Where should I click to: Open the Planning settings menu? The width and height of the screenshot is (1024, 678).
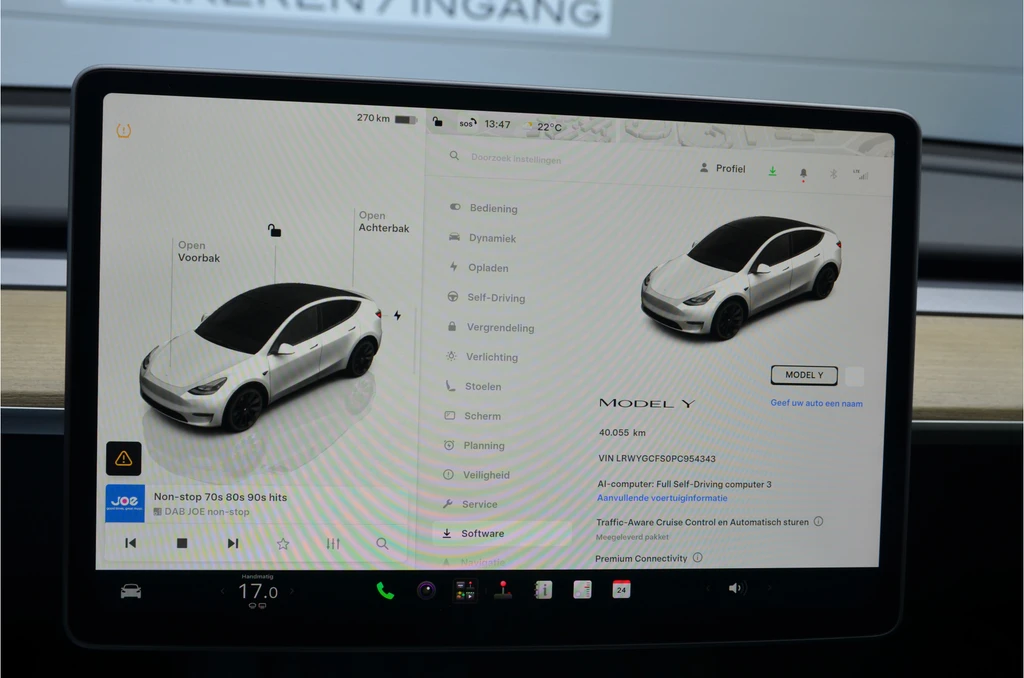(x=474, y=445)
